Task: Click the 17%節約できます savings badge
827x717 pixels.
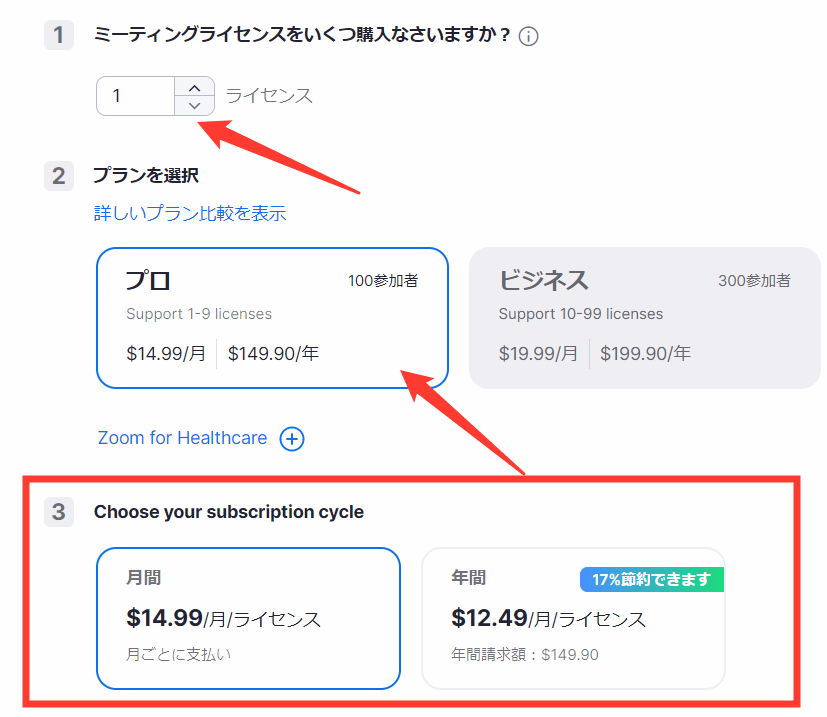Action: click(x=651, y=579)
